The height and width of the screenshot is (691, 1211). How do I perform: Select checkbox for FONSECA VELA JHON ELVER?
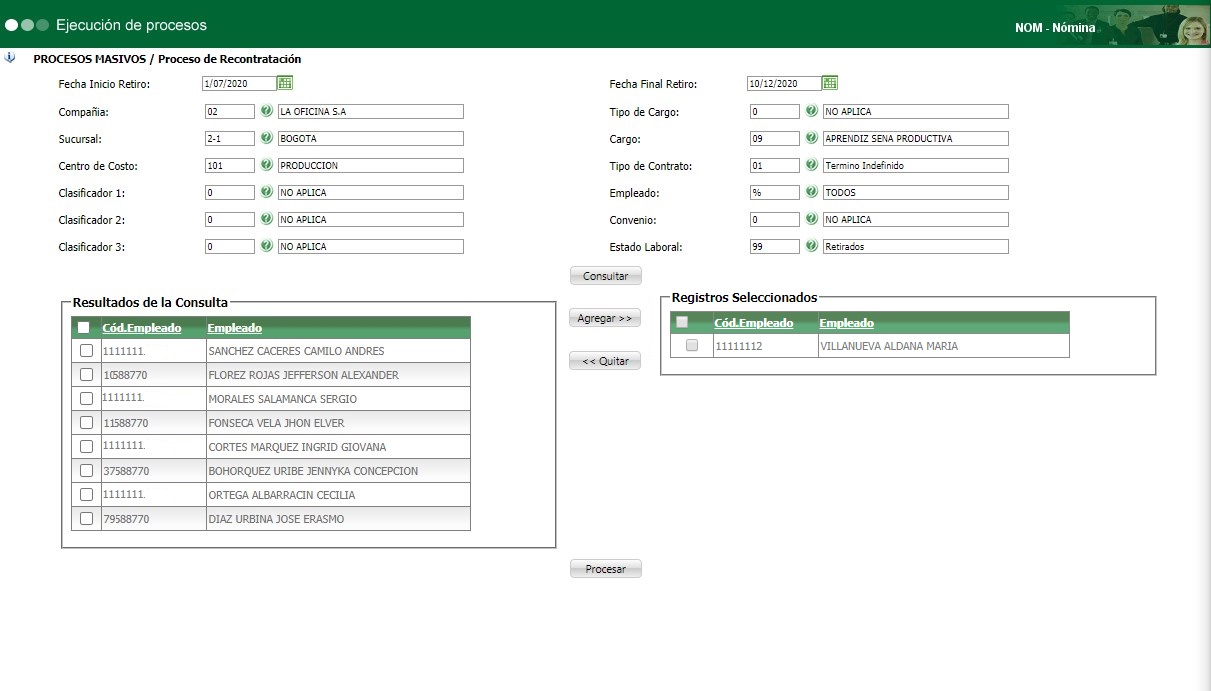(x=86, y=422)
